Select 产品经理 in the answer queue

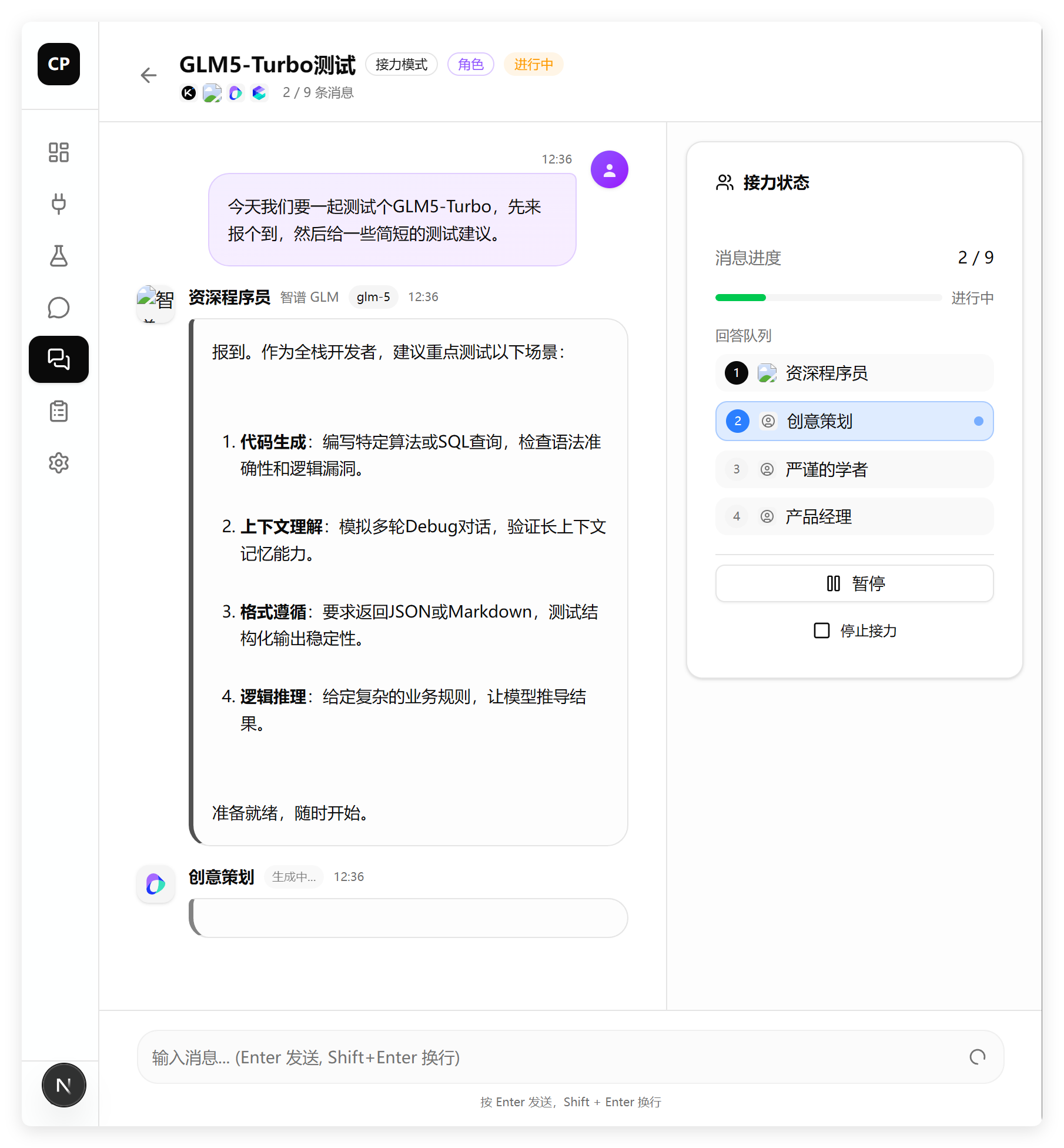854,517
